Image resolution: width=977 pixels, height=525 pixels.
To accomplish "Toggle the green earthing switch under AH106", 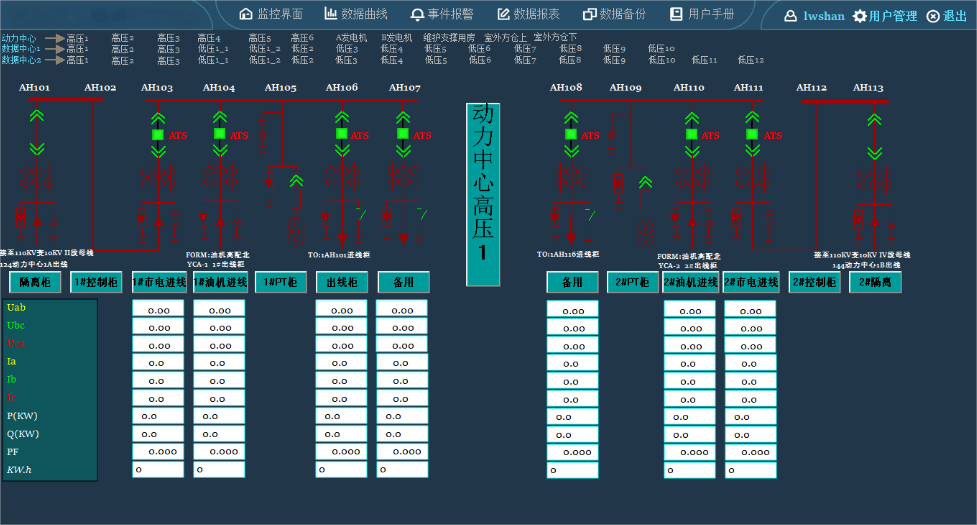I will point(360,214).
